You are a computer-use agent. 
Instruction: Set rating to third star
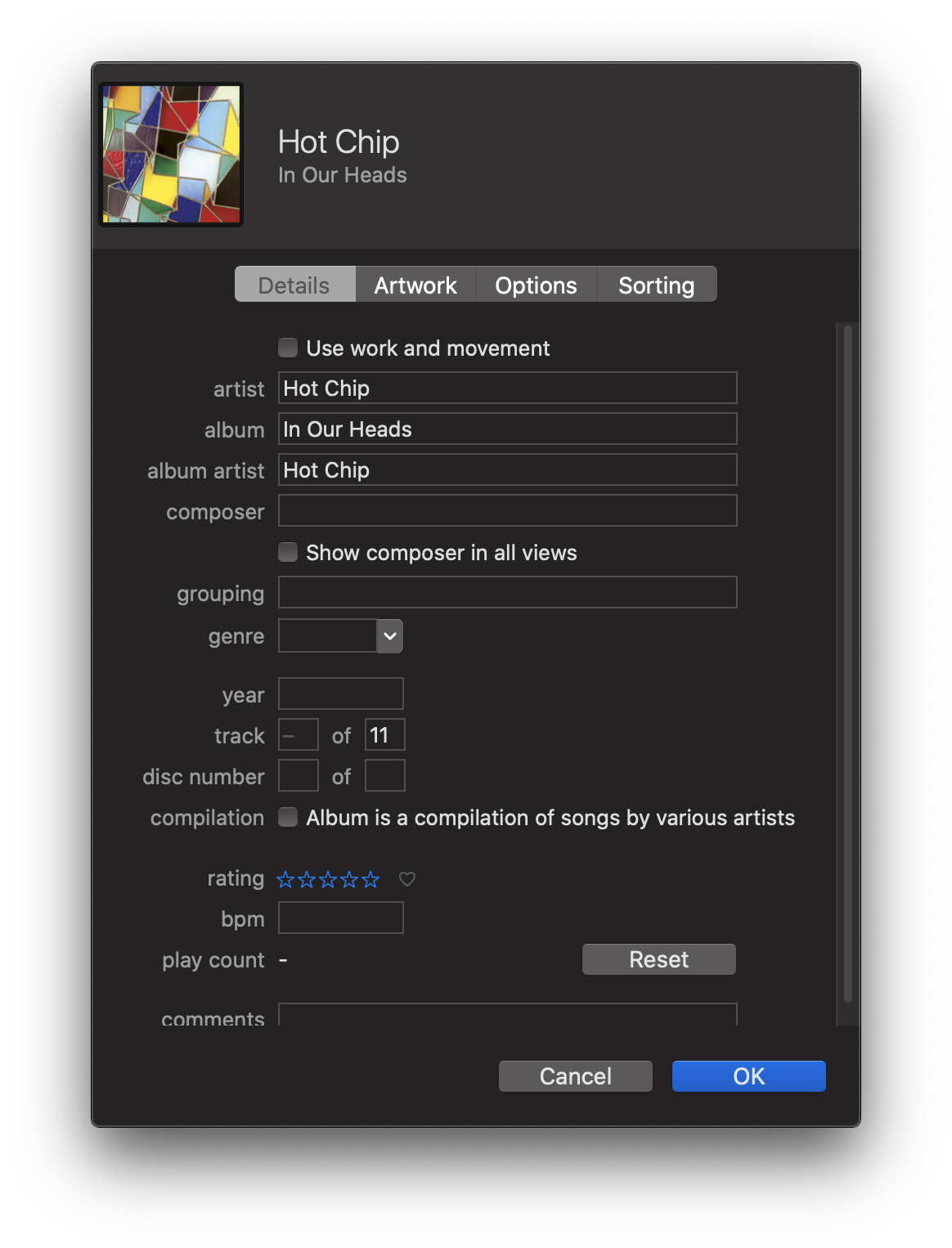[328, 879]
